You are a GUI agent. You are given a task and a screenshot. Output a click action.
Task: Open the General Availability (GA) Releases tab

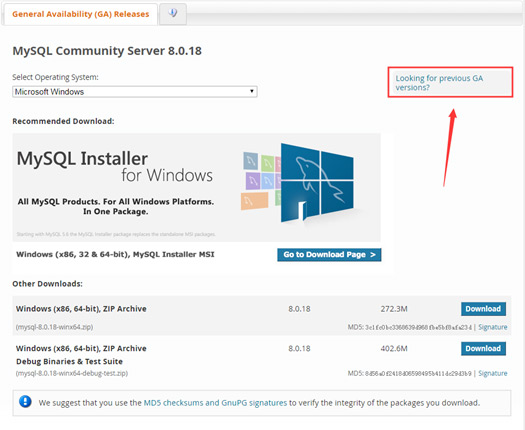tap(80, 14)
